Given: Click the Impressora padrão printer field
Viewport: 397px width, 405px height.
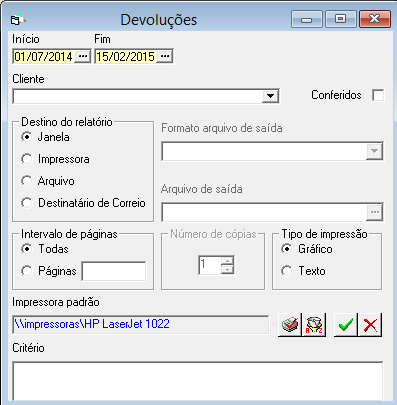Looking at the screenshot, I should point(140,324).
